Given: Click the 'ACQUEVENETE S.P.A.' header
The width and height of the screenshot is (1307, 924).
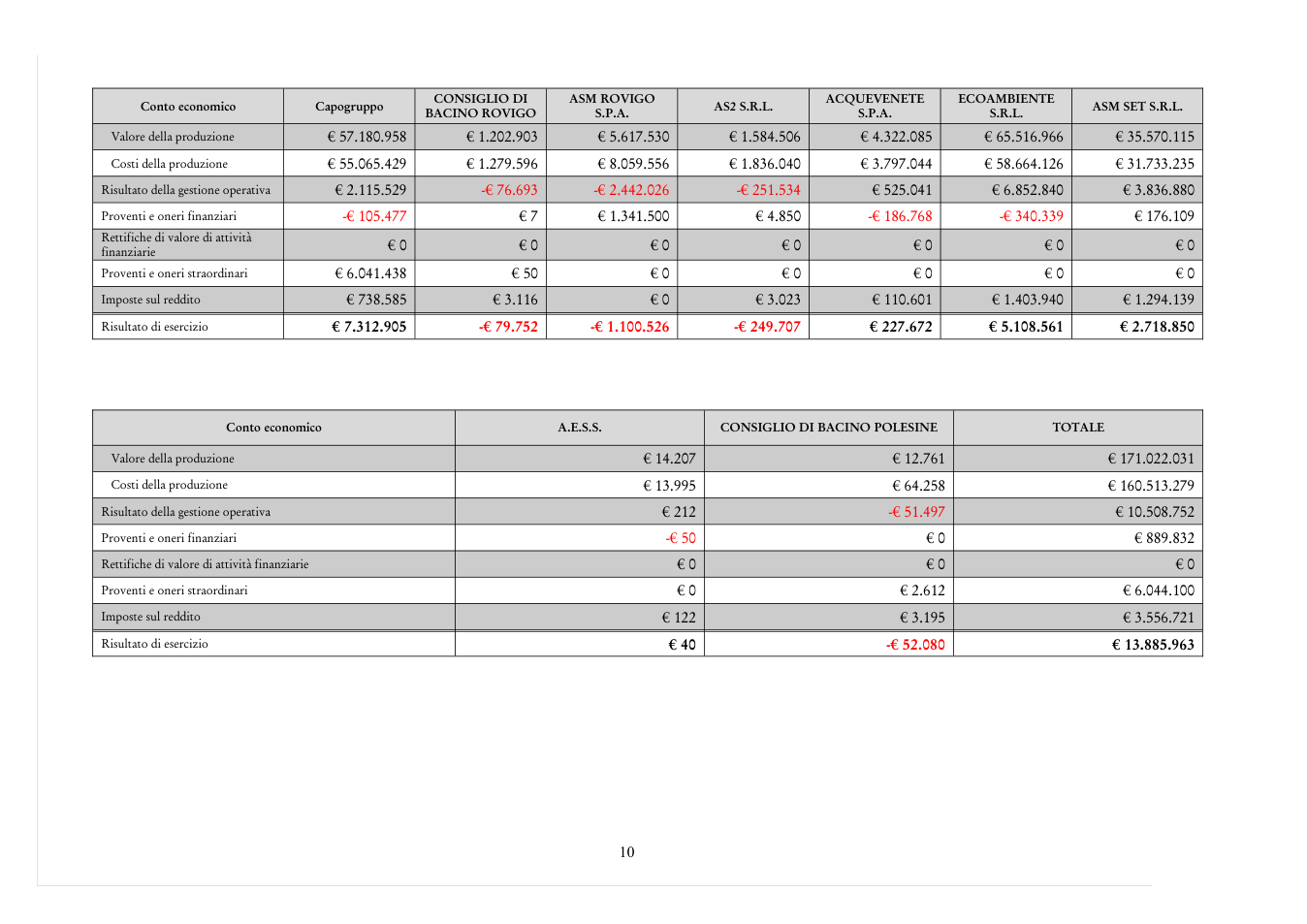Looking at the screenshot, I should (x=875, y=106).
